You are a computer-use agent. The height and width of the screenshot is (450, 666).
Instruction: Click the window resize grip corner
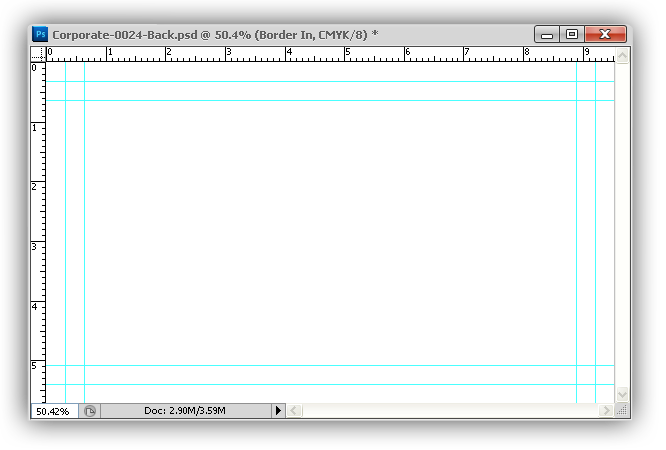(x=623, y=410)
